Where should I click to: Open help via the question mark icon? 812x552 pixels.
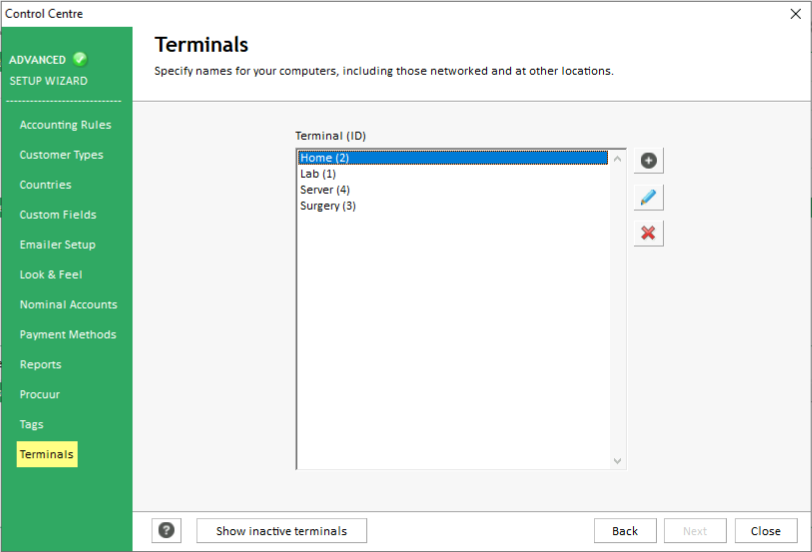[166, 530]
